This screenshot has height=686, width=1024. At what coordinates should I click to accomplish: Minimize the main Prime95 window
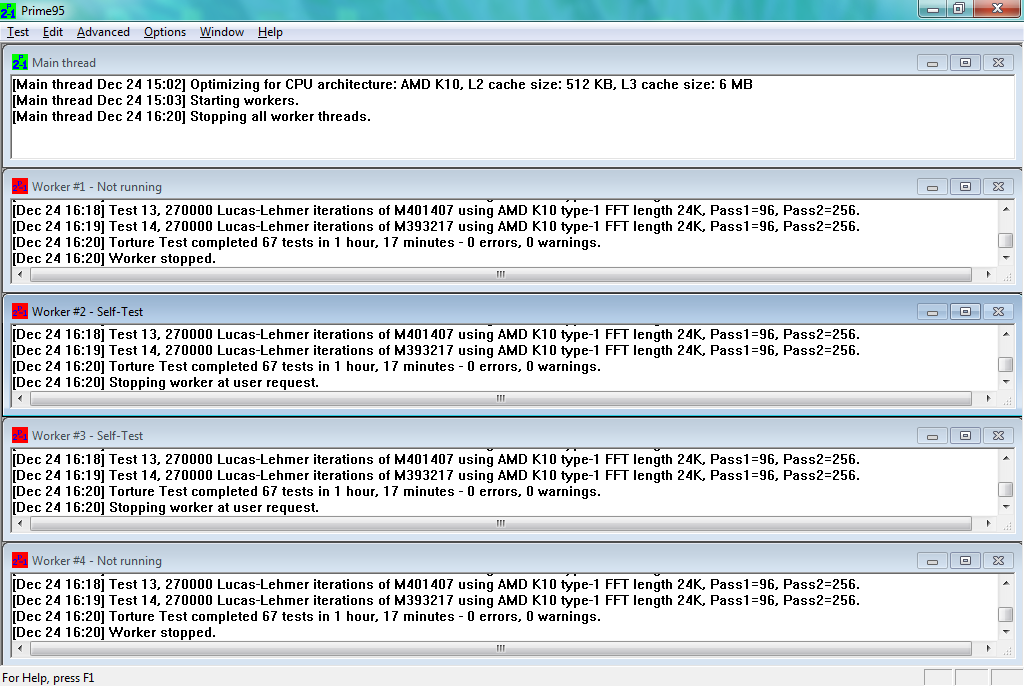coord(933,8)
